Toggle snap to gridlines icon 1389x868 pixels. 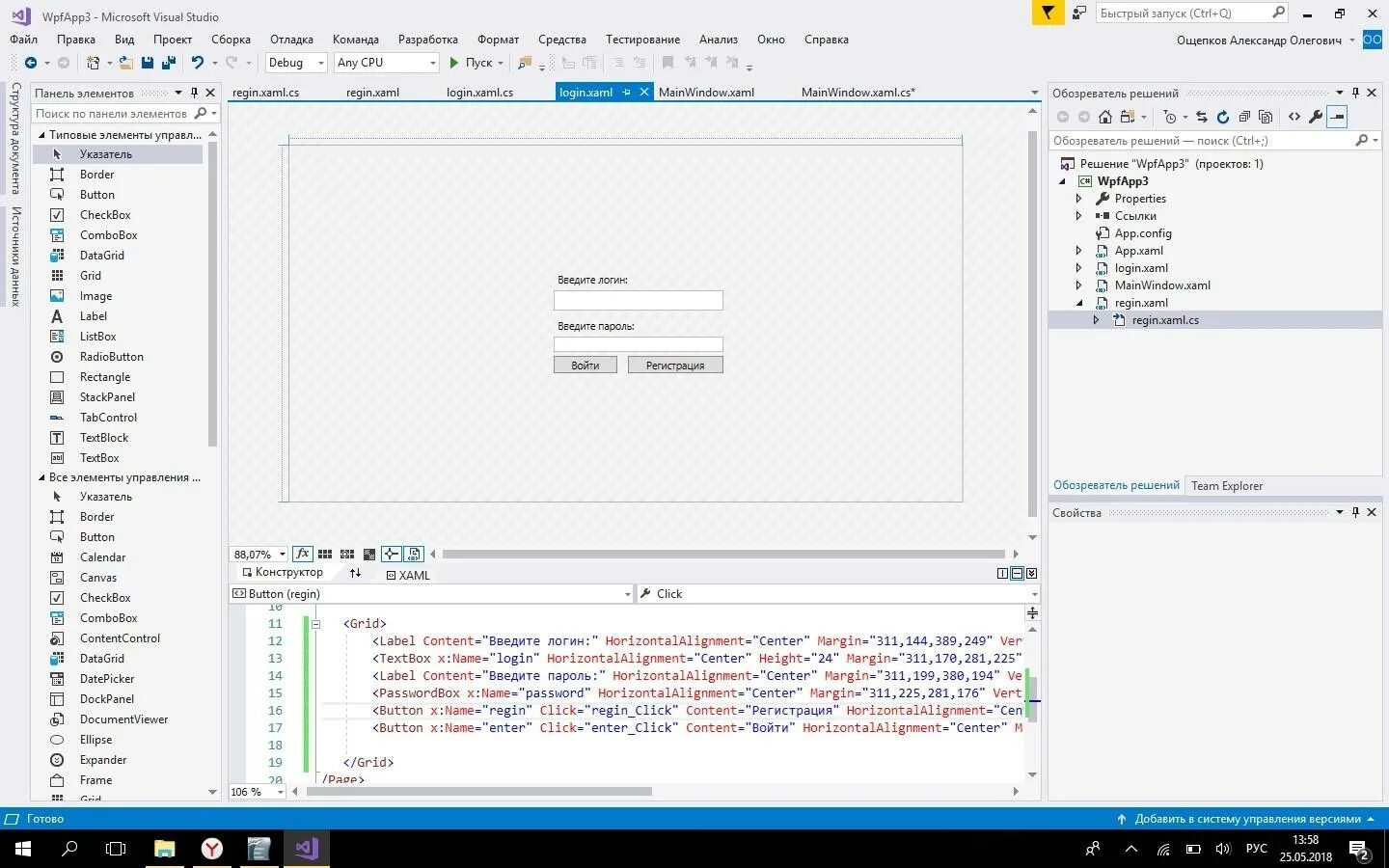[347, 554]
